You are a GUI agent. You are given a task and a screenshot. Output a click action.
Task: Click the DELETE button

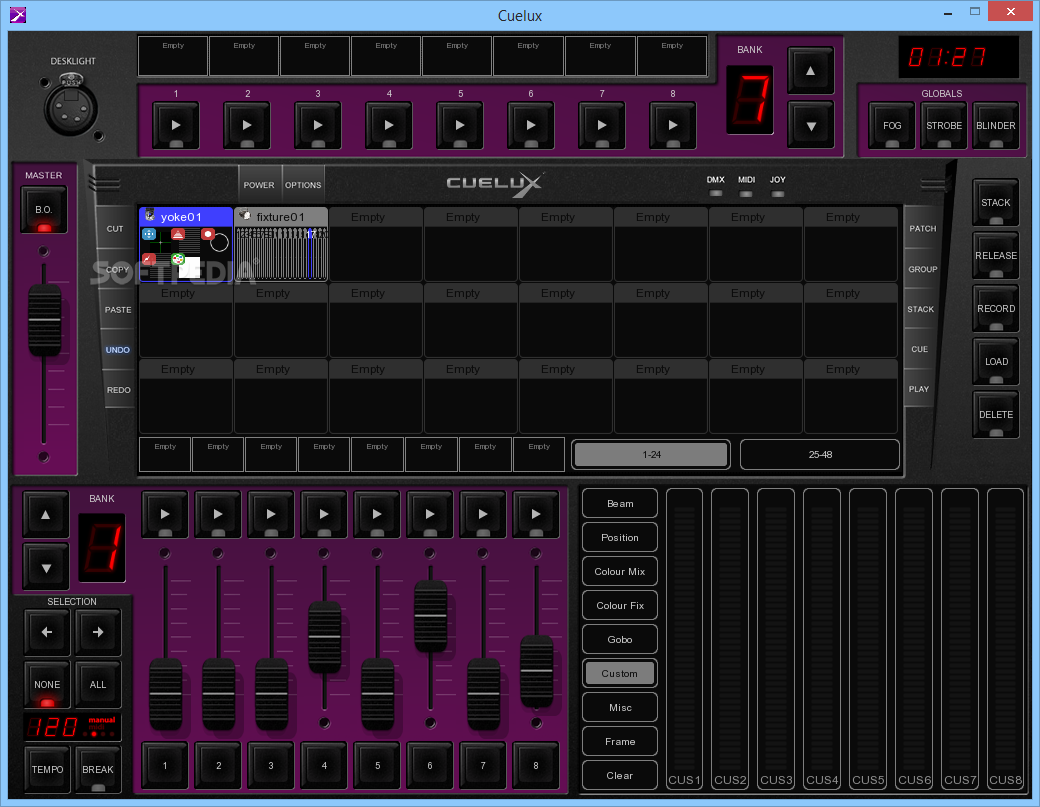(x=996, y=414)
